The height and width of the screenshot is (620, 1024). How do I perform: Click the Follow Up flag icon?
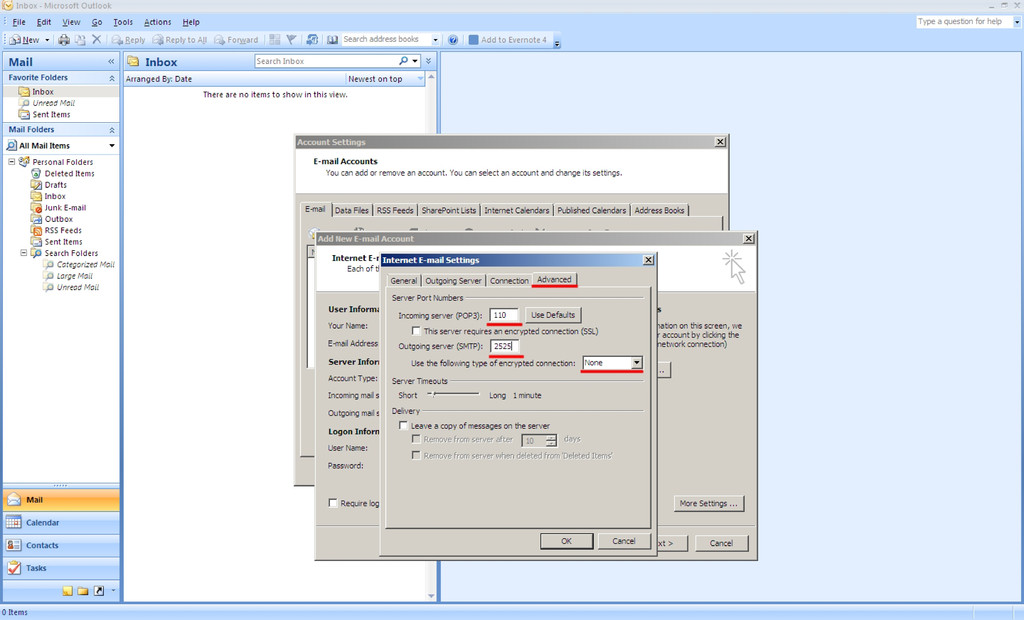point(291,40)
